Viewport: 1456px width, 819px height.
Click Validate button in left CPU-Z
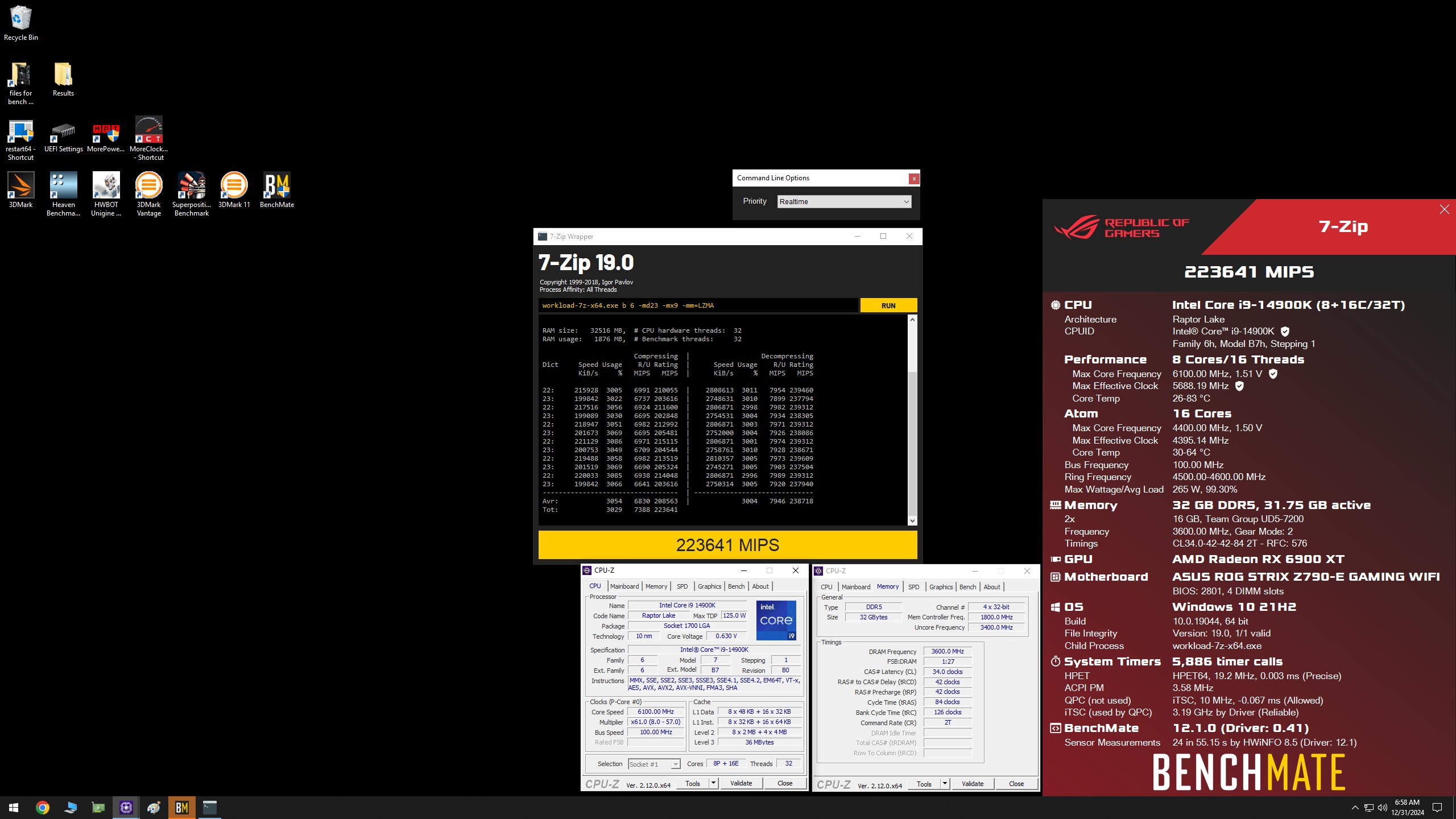(x=741, y=783)
